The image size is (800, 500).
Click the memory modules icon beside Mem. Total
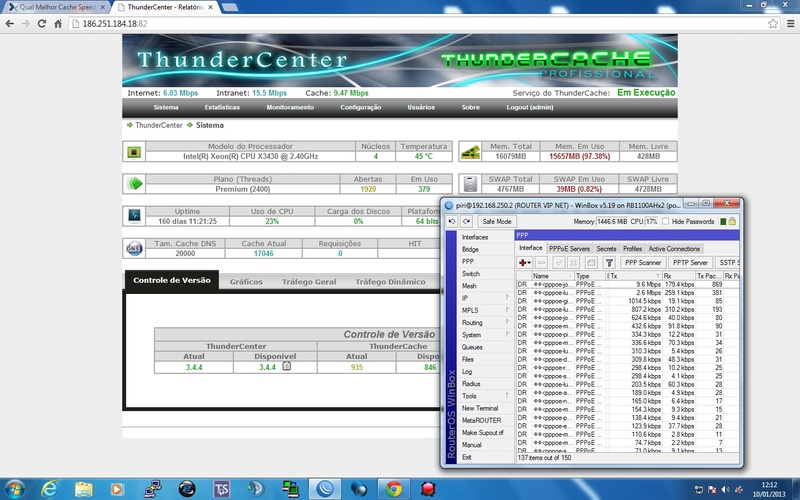[470, 152]
